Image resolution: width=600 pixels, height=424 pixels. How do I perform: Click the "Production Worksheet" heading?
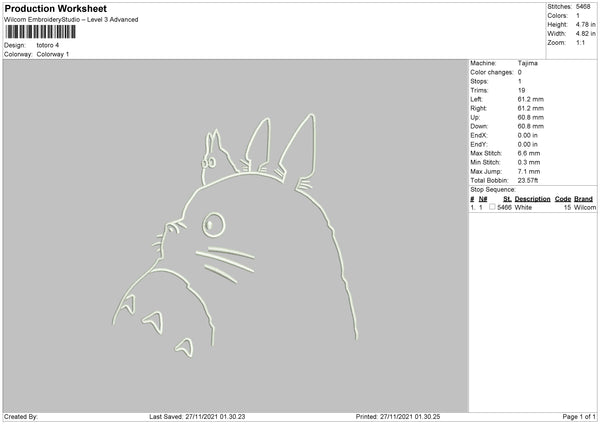[x=55, y=8]
